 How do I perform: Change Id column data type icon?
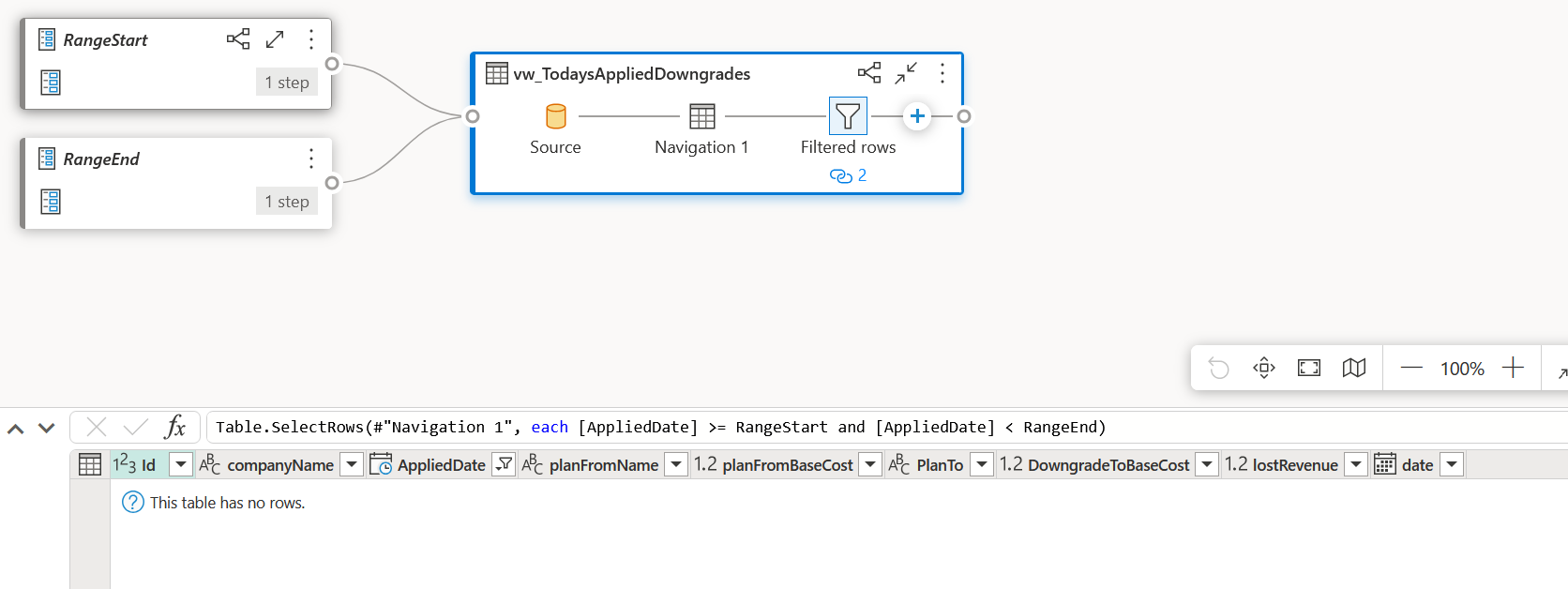point(125,464)
